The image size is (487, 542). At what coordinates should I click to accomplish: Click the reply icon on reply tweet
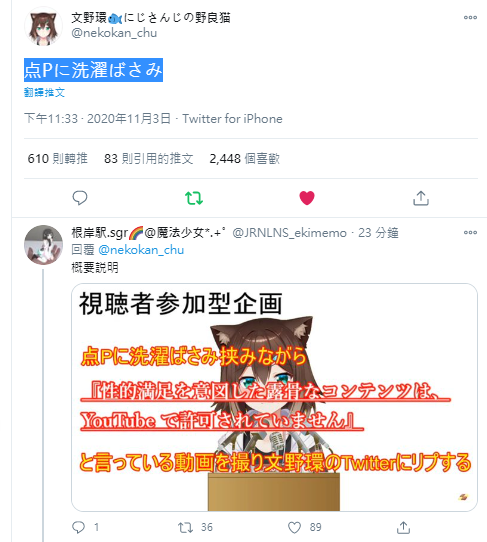pos(78,527)
